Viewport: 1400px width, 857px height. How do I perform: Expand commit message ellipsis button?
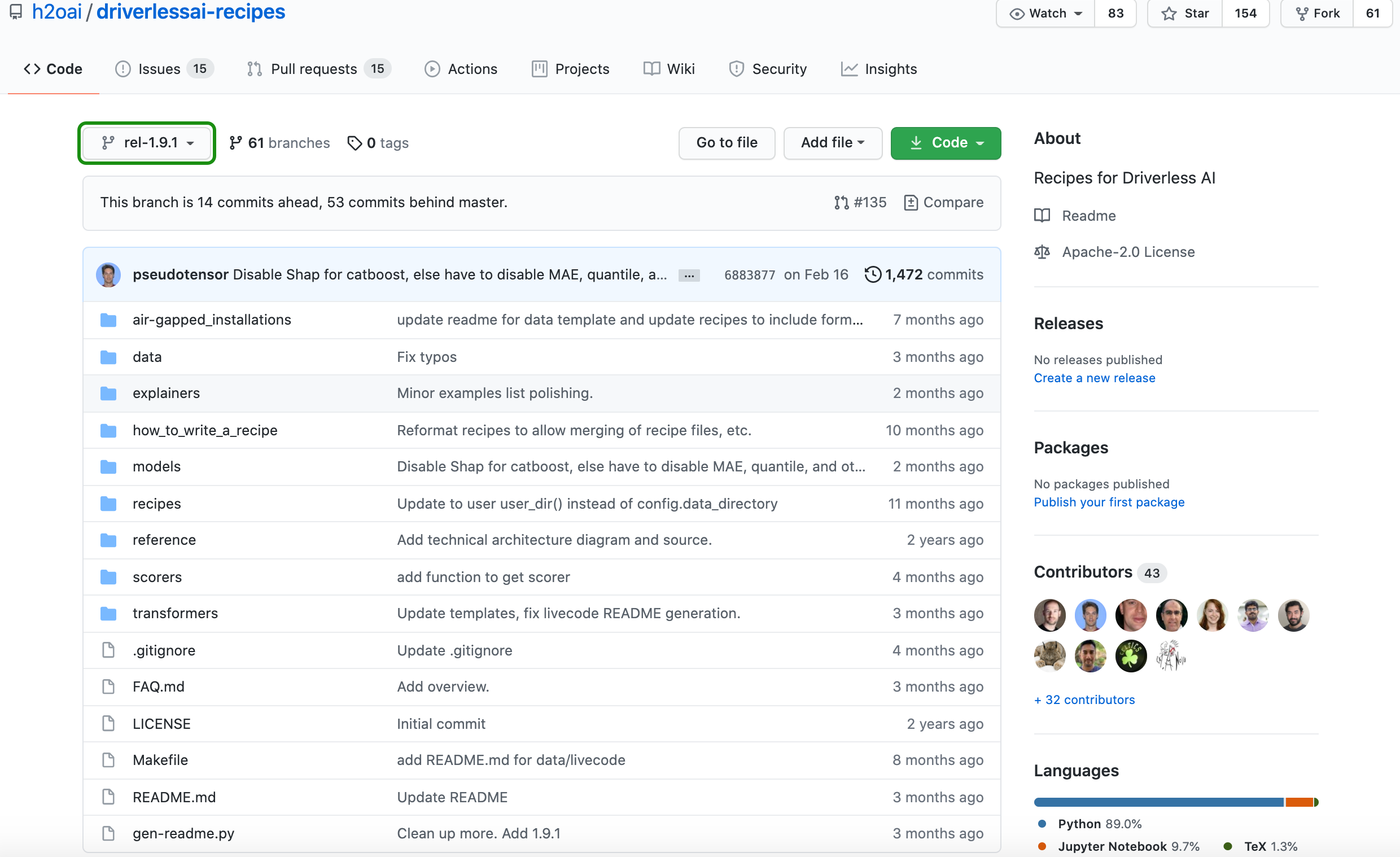689,275
